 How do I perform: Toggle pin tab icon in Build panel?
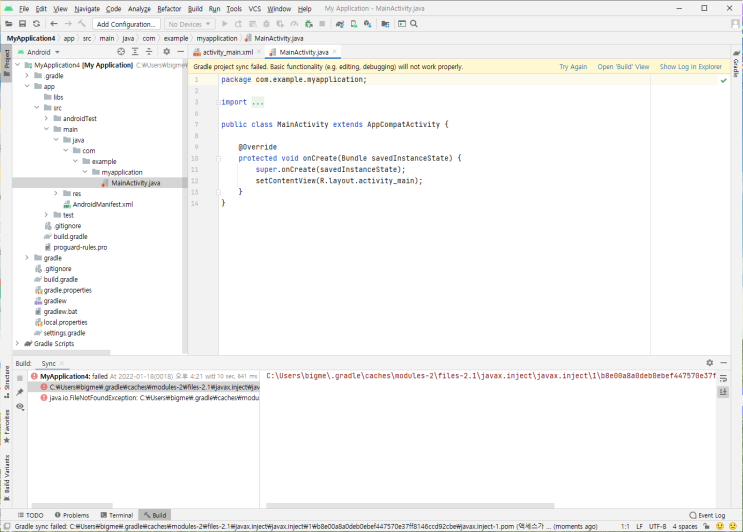tap(20, 392)
